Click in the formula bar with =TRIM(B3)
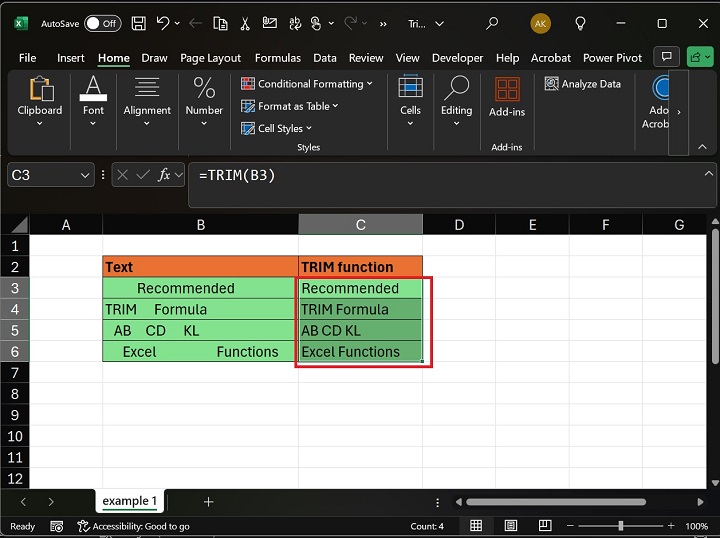 pyautogui.click(x=440, y=175)
